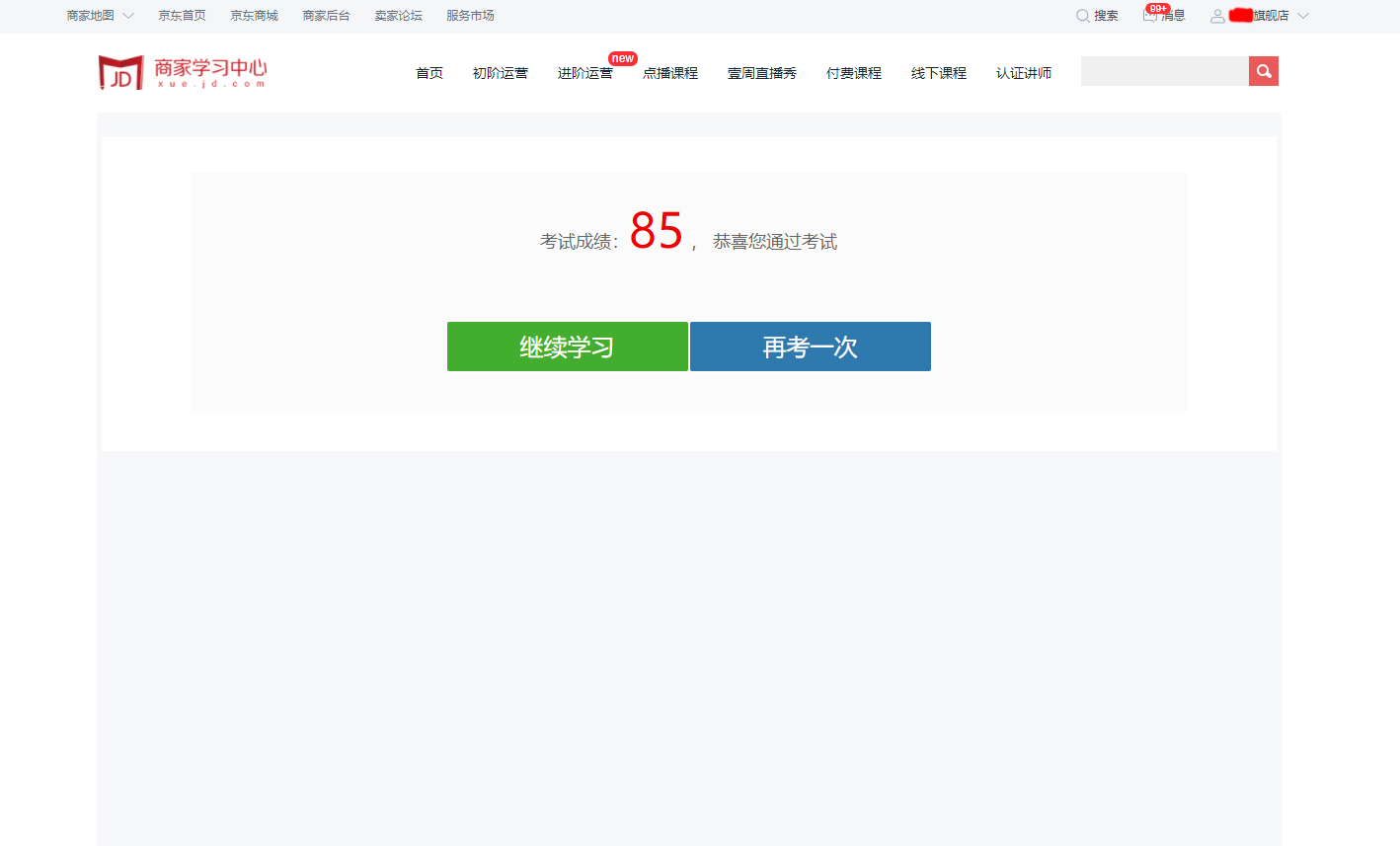Open the 初阶运营 menu item
Screen dimensions: 1400x846
(x=501, y=73)
